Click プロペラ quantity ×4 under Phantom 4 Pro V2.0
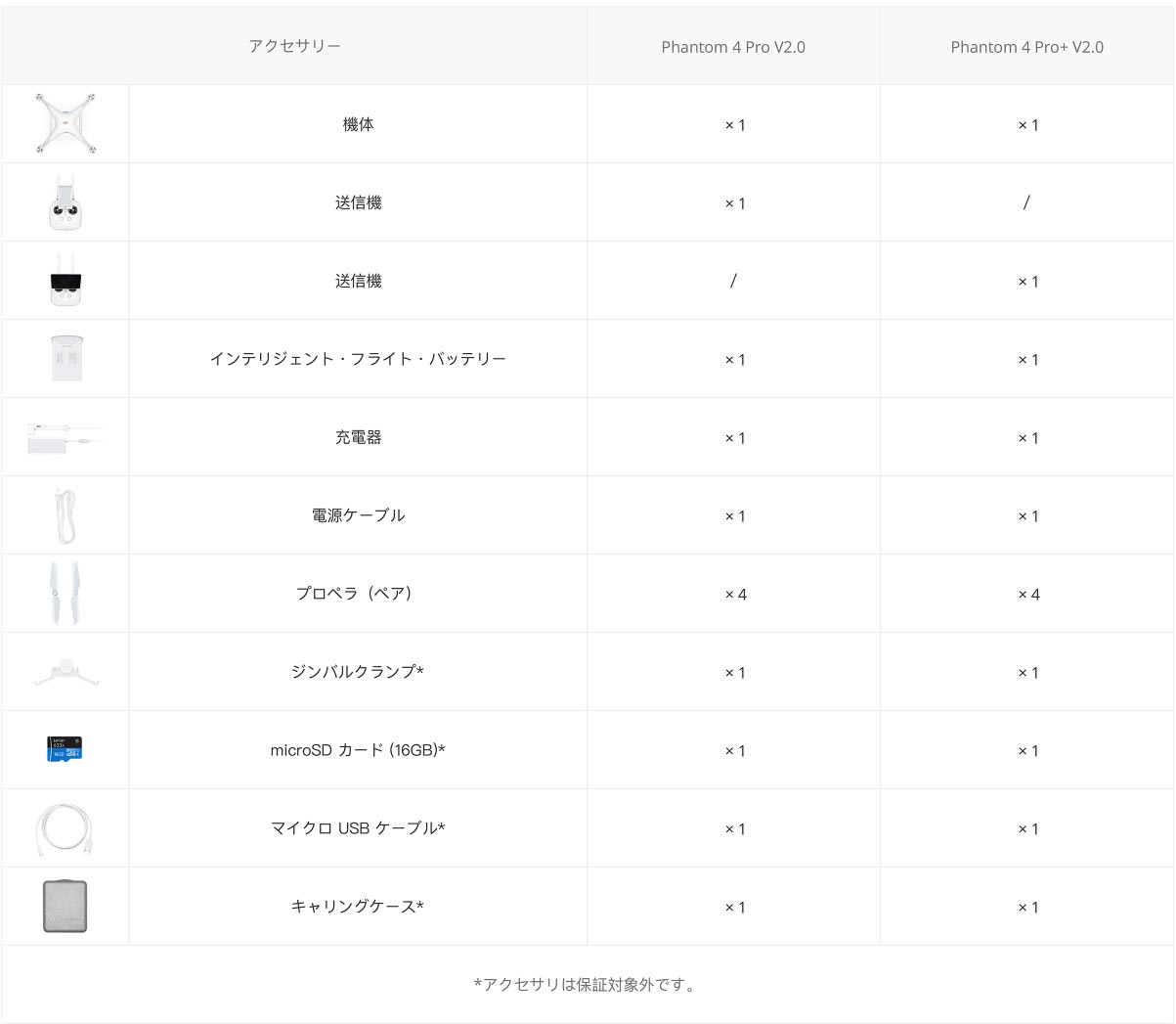This screenshot has width=1176, height=1024. coord(735,595)
